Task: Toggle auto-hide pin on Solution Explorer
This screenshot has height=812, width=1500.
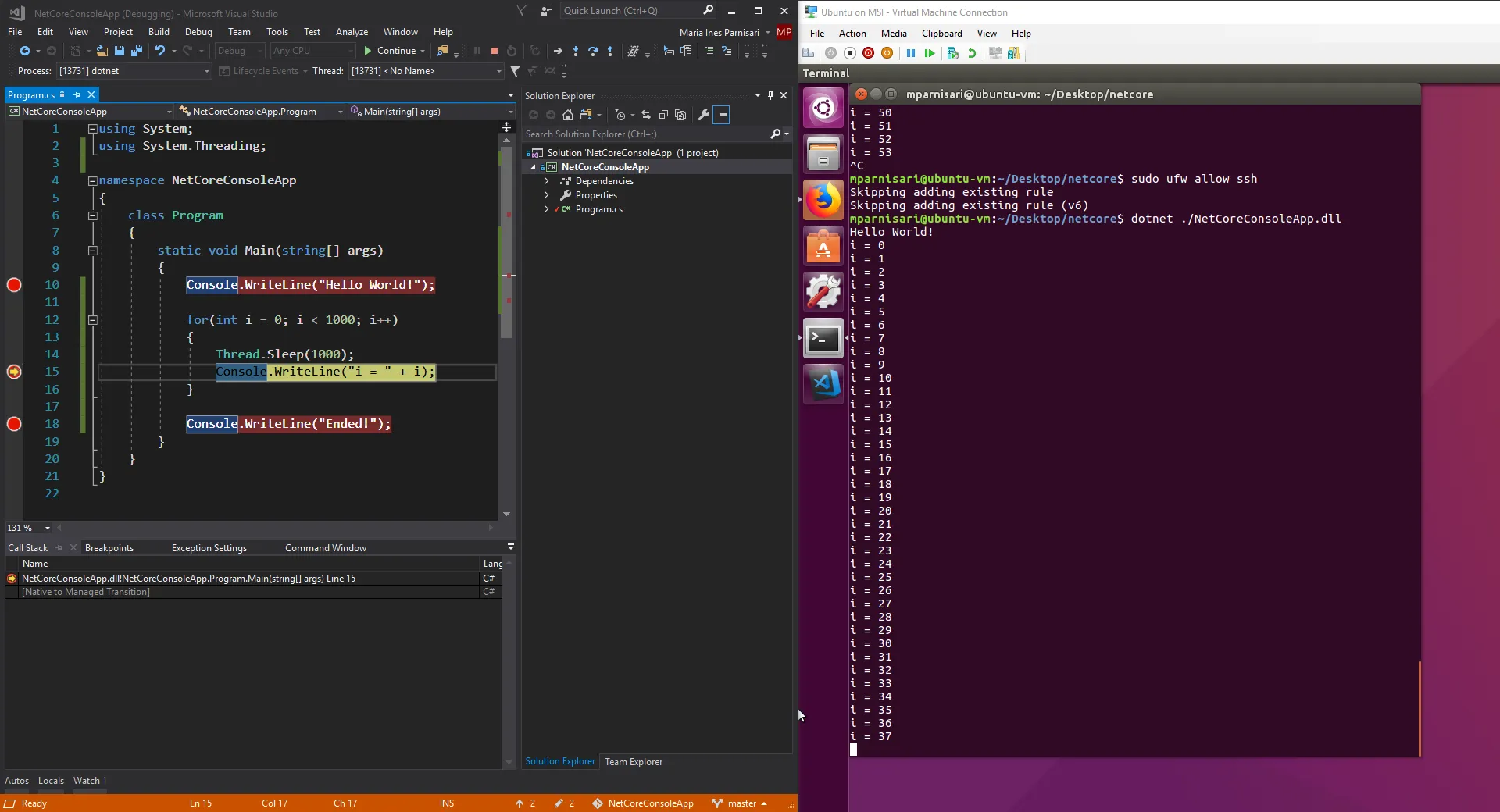Action: click(770, 95)
